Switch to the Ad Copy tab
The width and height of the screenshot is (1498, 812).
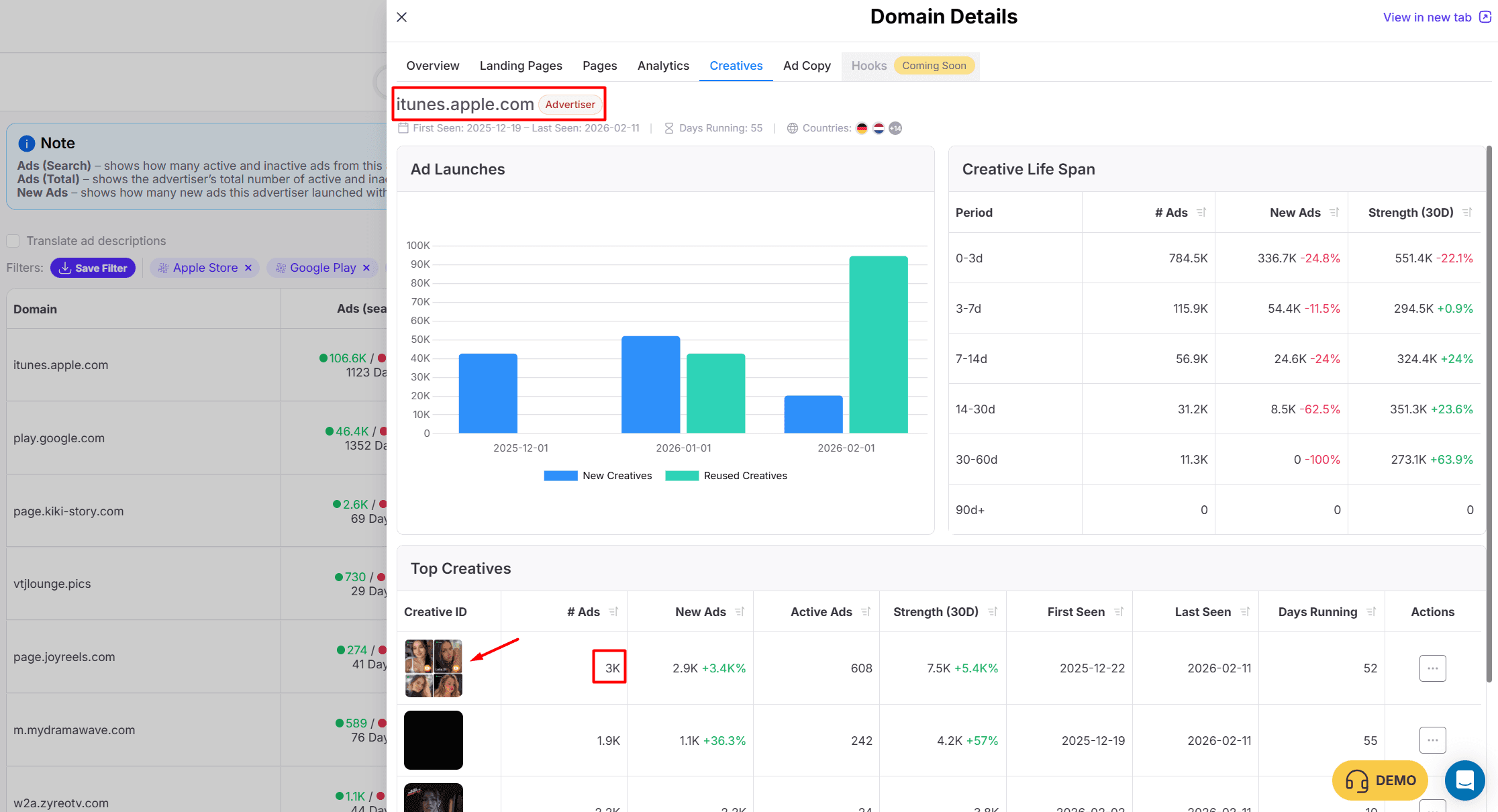pyautogui.click(x=807, y=66)
